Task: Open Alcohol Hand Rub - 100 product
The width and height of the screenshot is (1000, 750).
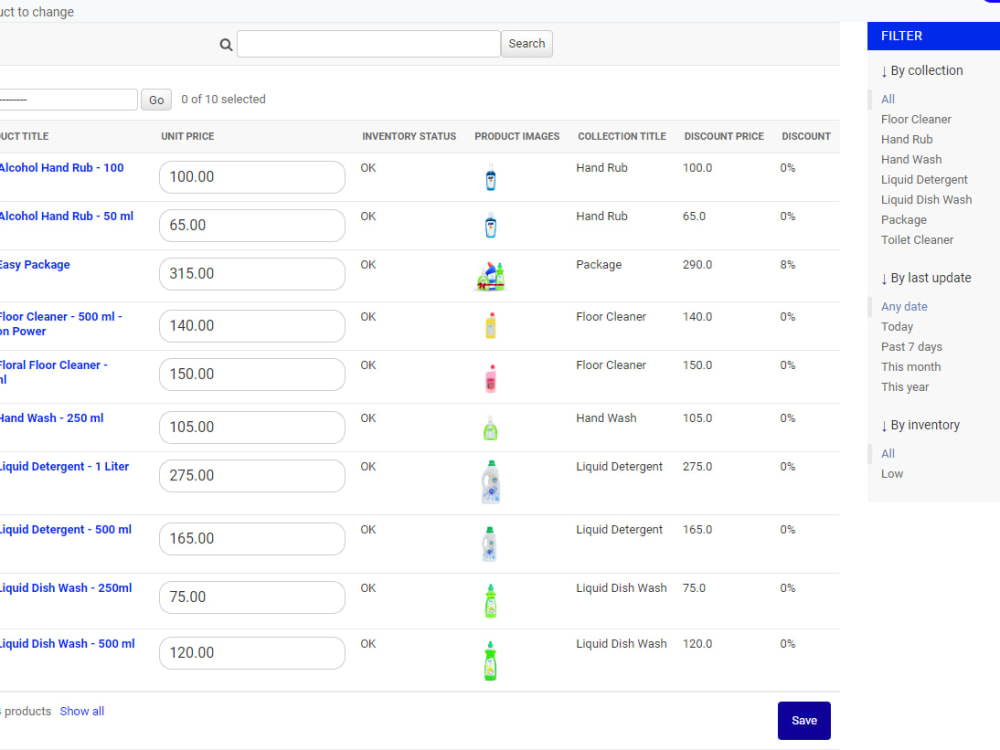Action: click(x=62, y=168)
